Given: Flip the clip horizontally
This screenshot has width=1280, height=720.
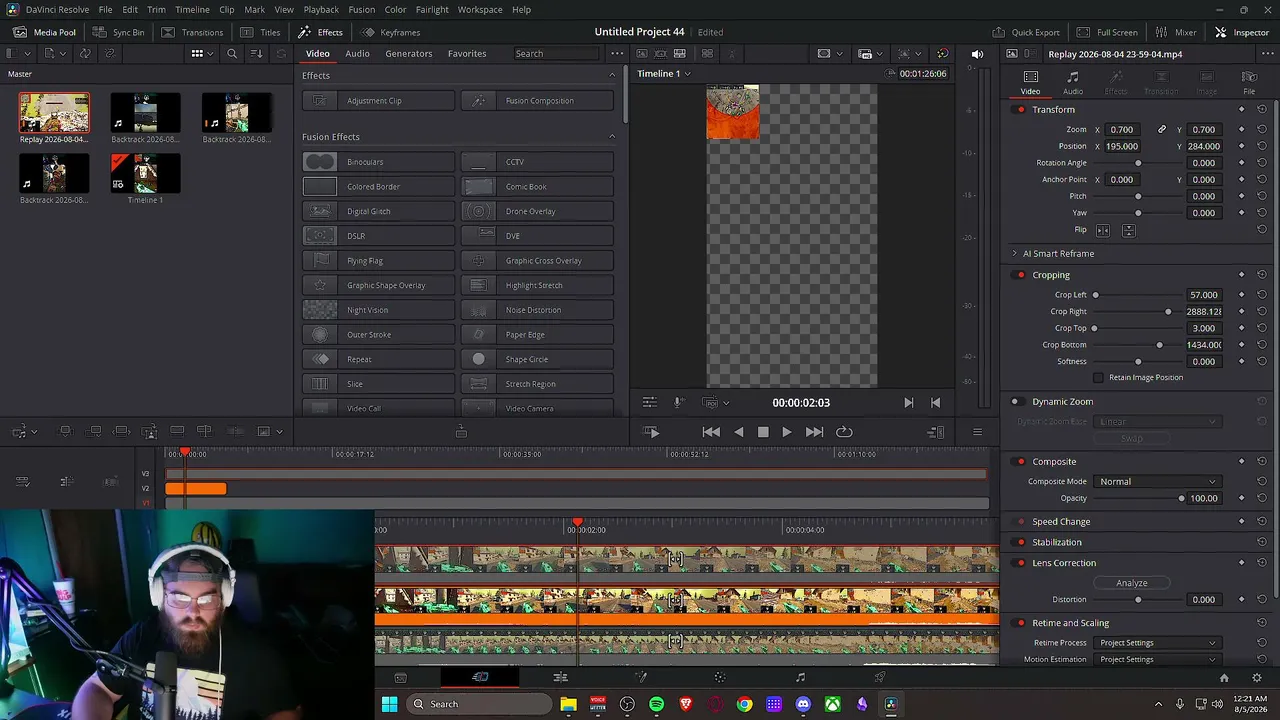Looking at the screenshot, I should [1103, 230].
